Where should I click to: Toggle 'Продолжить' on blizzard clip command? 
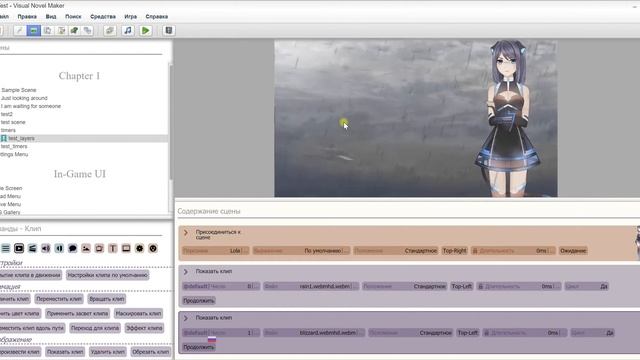click(x=199, y=347)
